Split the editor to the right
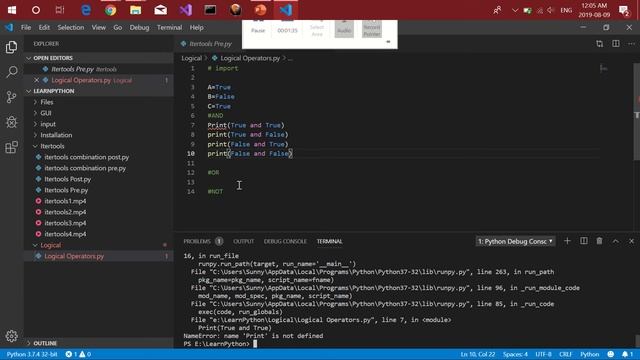The image size is (640, 360). (x=616, y=44)
